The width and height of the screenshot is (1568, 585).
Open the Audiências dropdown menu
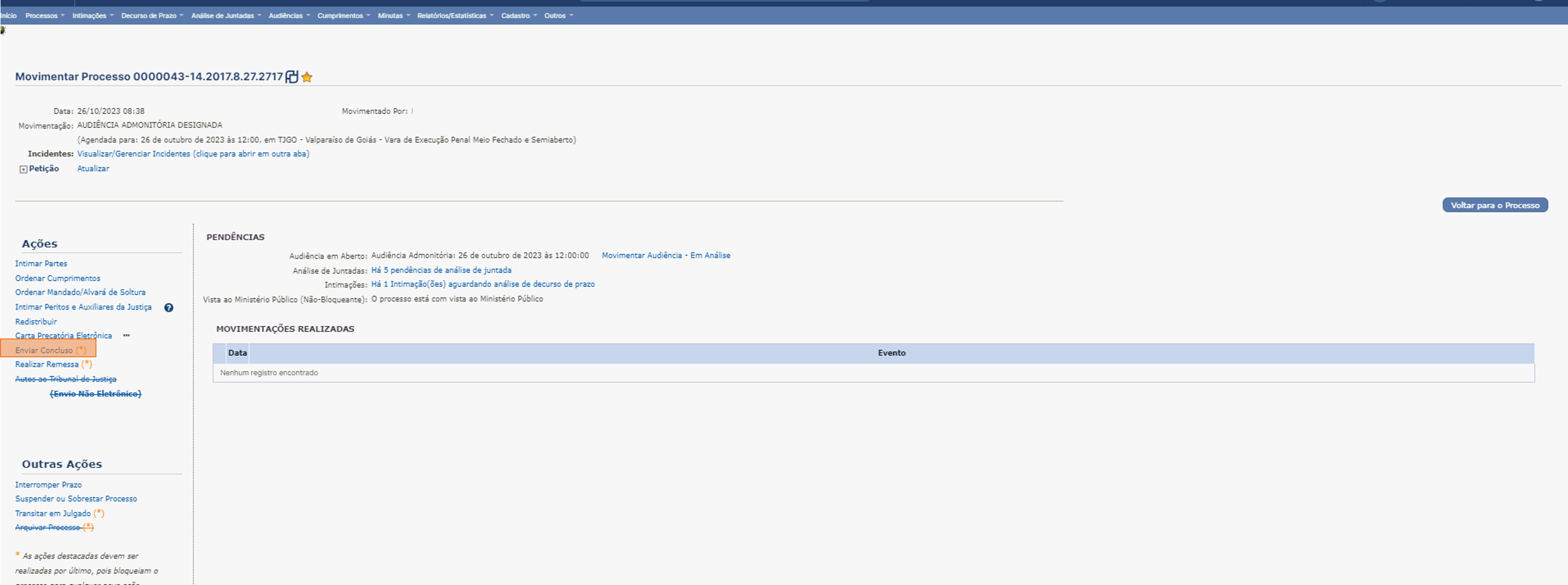pyautogui.click(x=289, y=16)
